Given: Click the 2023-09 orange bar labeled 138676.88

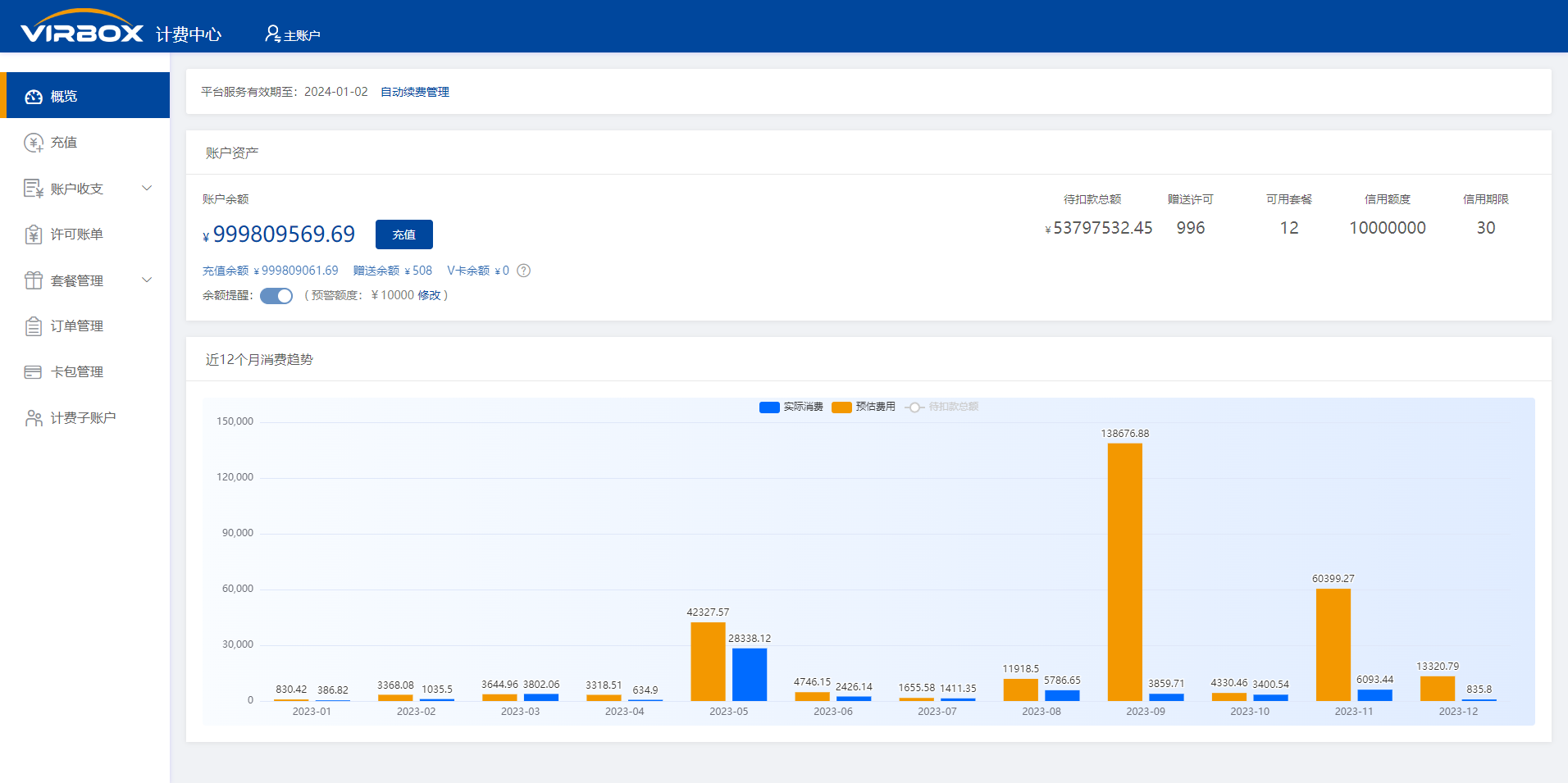Looking at the screenshot, I should point(1125,572).
